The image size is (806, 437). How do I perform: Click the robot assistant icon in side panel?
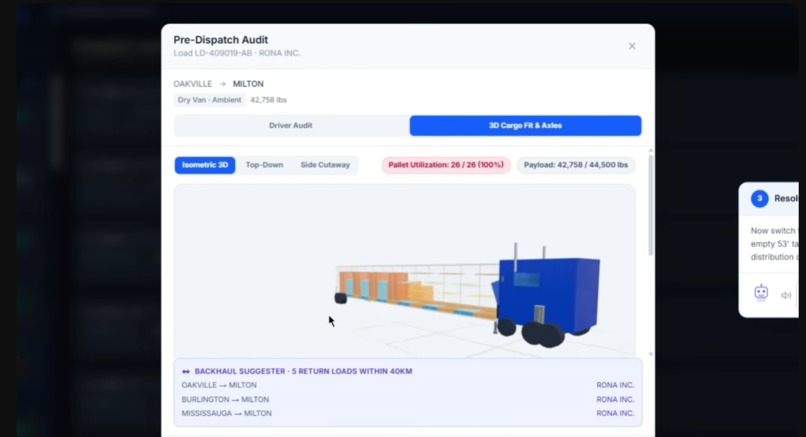(761, 293)
